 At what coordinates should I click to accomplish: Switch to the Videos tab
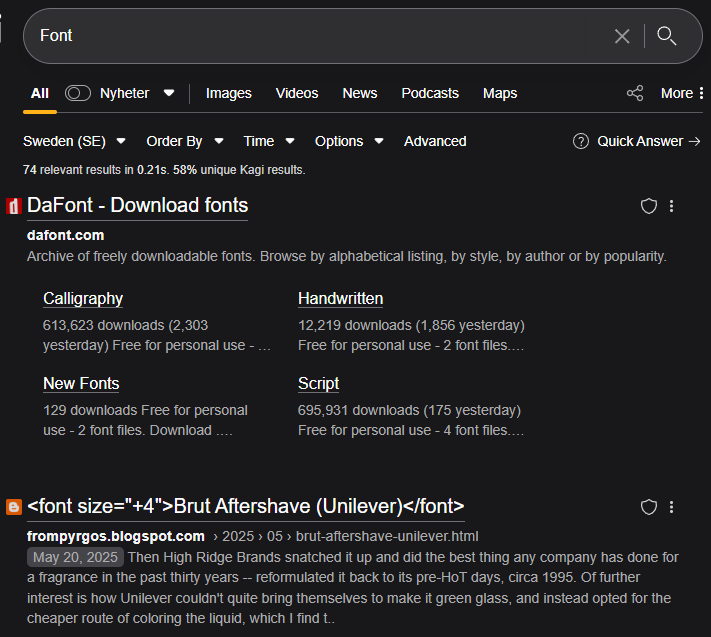297,93
